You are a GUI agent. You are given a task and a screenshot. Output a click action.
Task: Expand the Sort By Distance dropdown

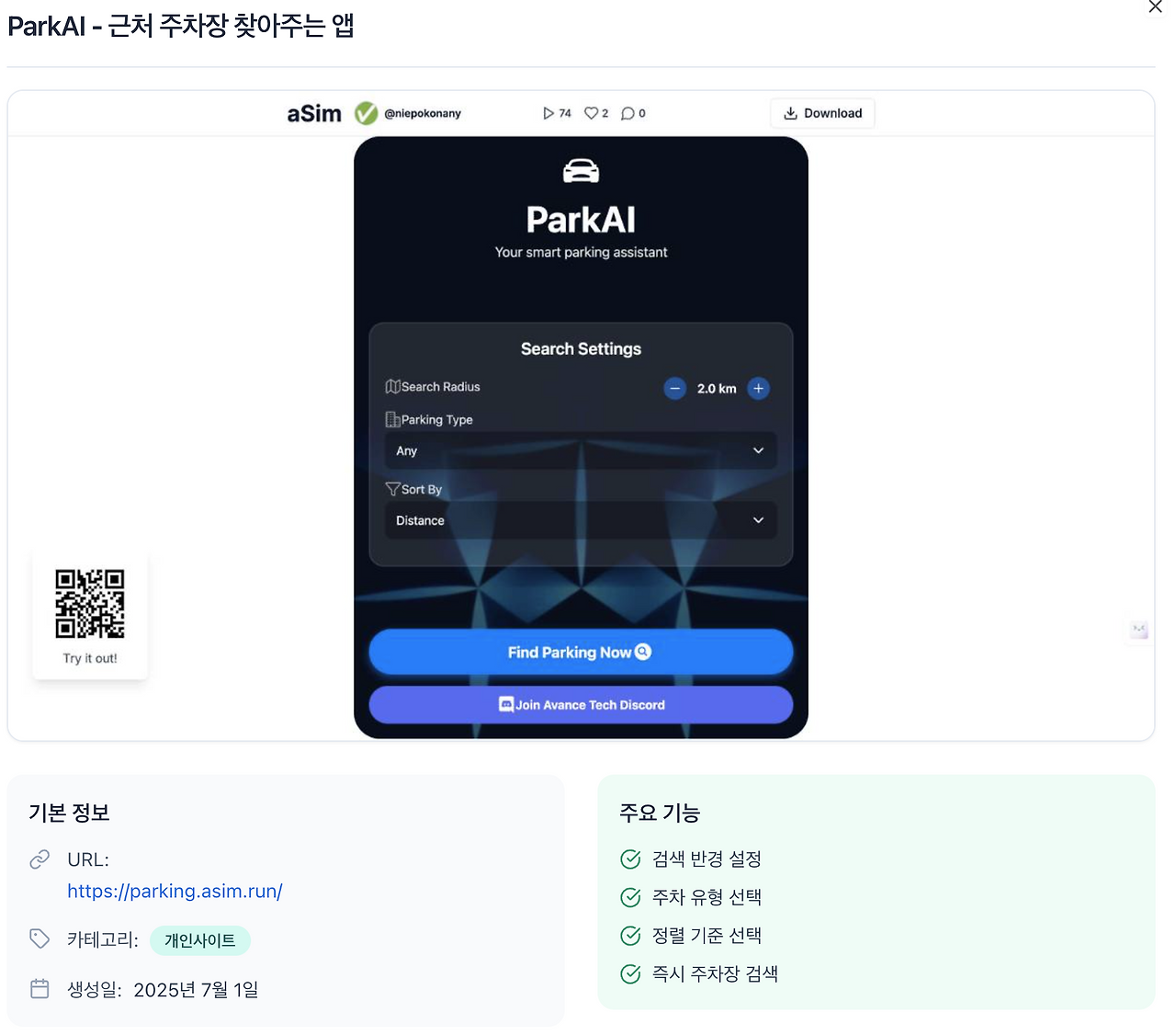(x=581, y=520)
